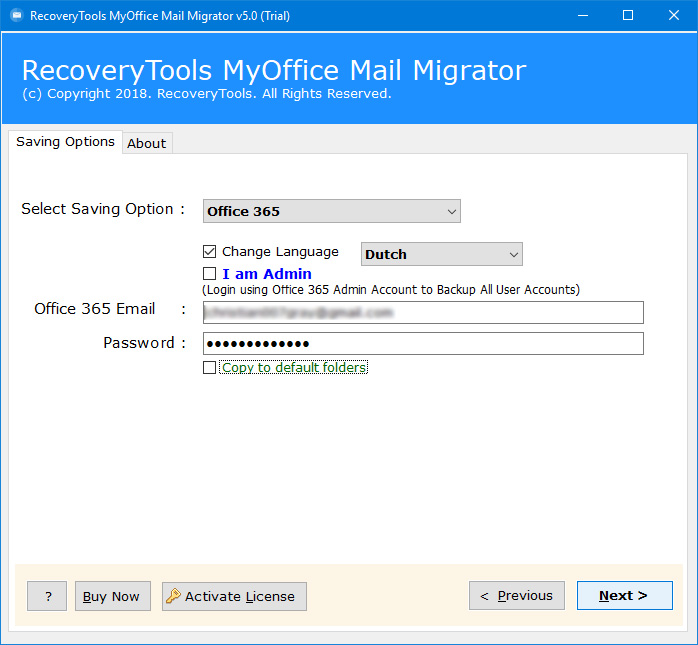Open the Saving Options tab
The height and width of the screenshot is (645, 698).
pos(65,142)
